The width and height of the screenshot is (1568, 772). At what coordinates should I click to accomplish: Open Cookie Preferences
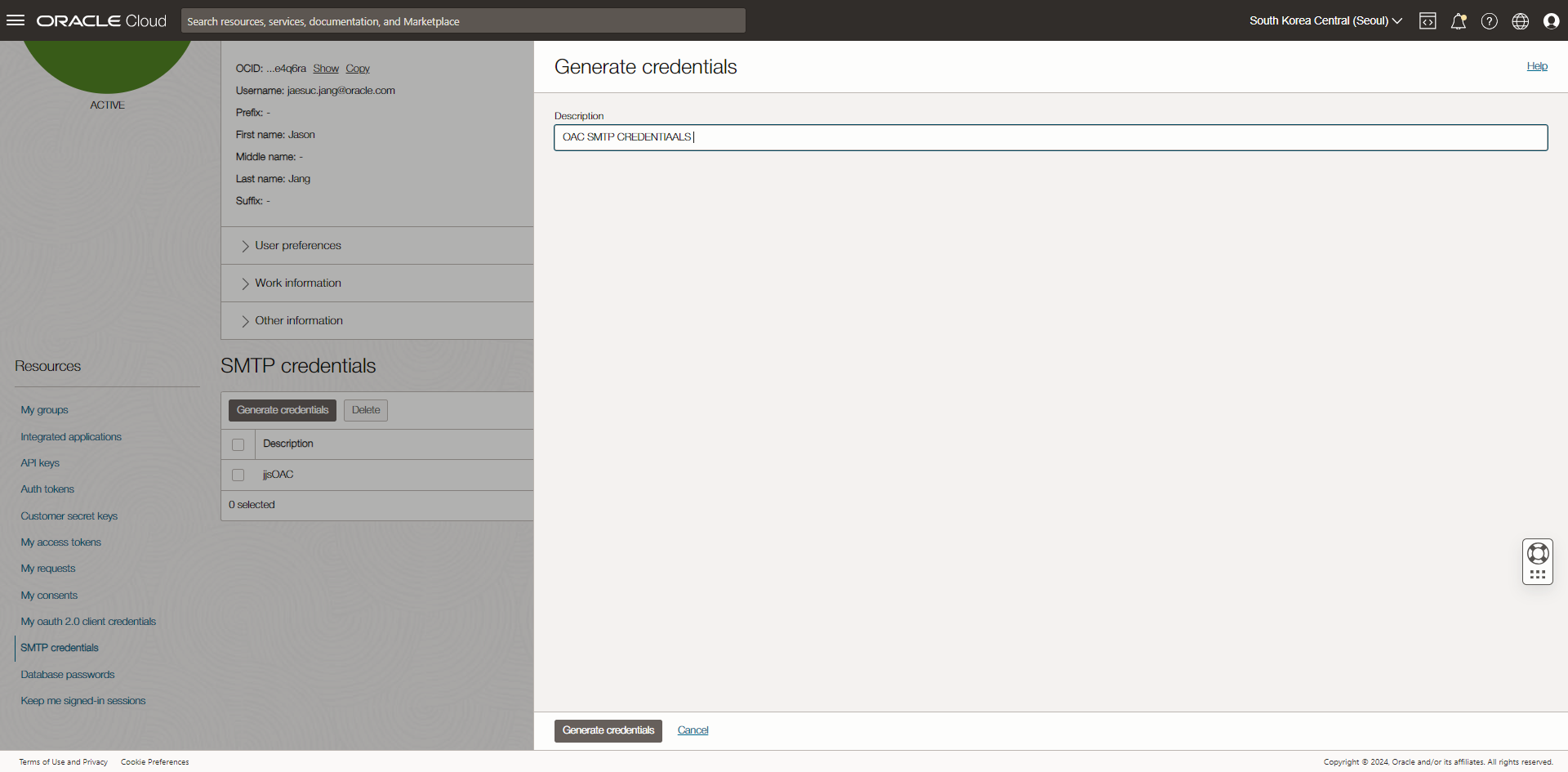click(155, 762)
